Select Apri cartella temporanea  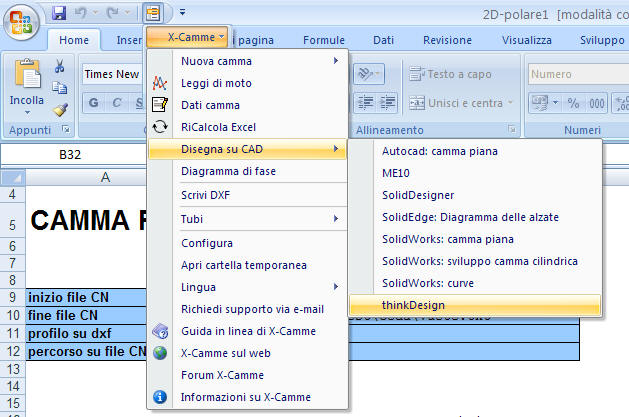click(247, 265)
